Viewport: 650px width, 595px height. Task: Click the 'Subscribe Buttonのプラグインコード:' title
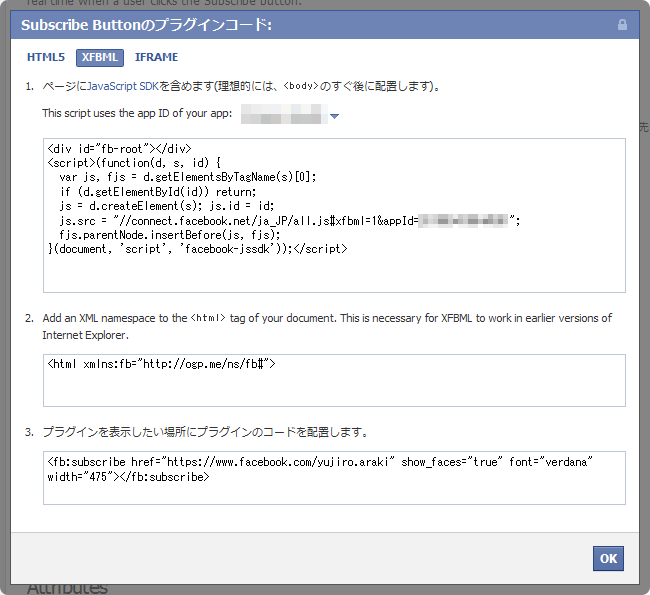[x=146, y=25]
